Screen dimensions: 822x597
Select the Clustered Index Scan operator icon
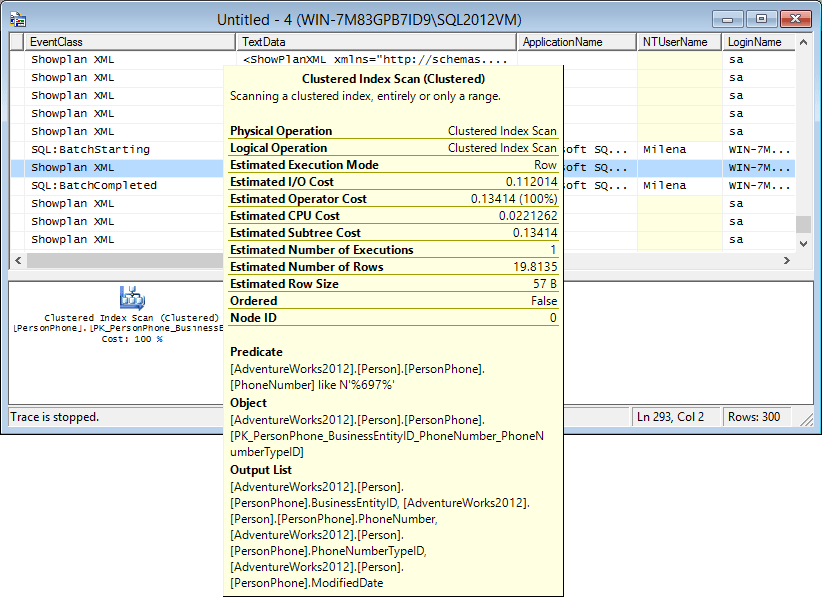(x=133, y=295)
